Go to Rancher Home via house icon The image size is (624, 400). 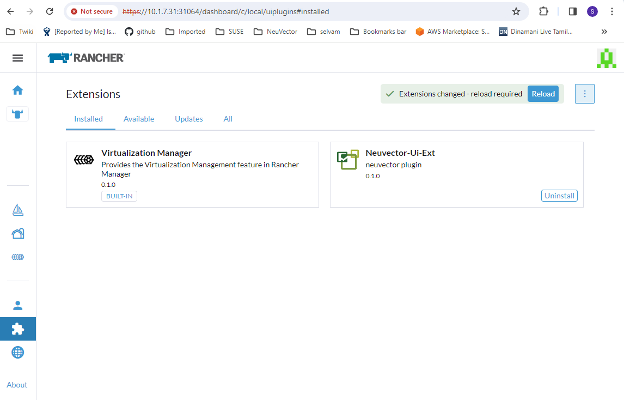click(17, 90)
